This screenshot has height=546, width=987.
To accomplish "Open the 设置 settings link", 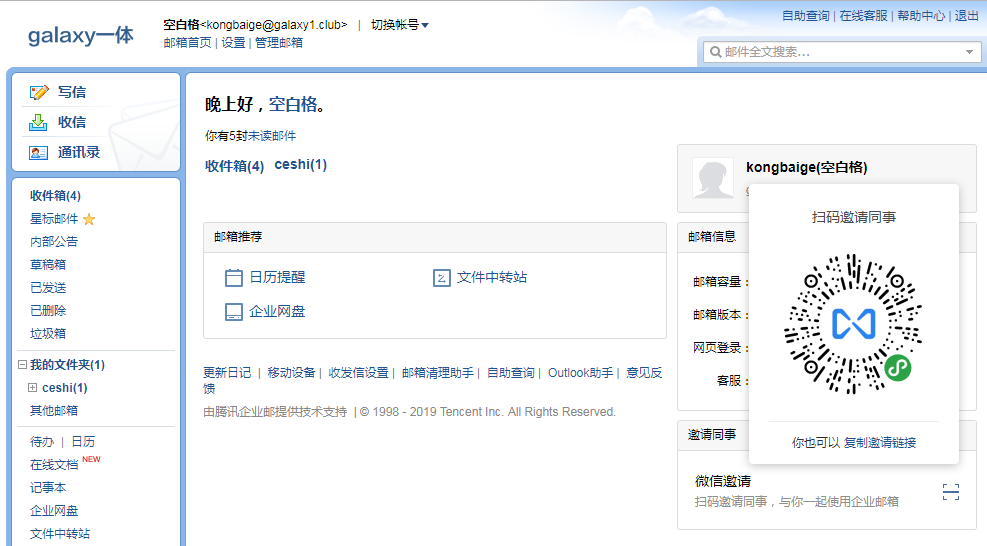I will [233, 43].
